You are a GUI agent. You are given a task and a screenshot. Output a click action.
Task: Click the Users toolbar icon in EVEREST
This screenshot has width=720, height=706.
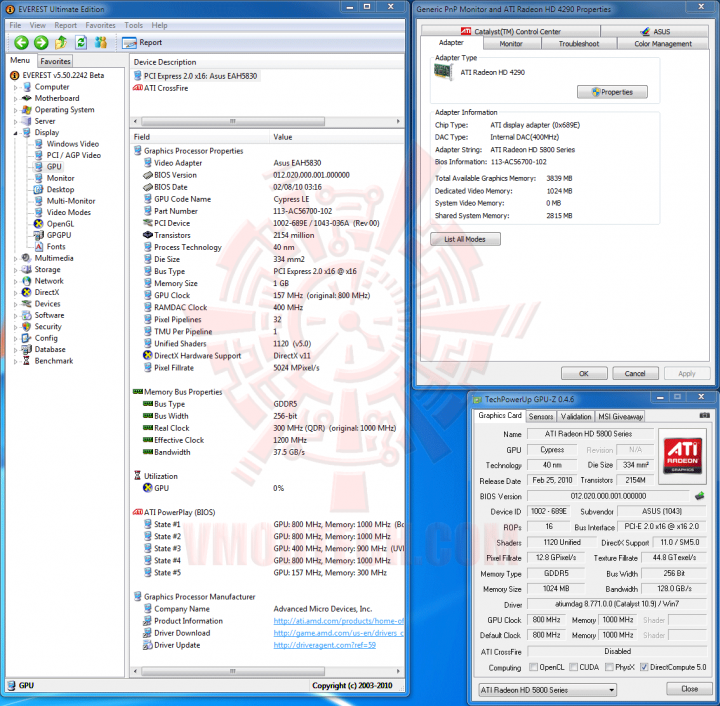(x=101, y=43)
